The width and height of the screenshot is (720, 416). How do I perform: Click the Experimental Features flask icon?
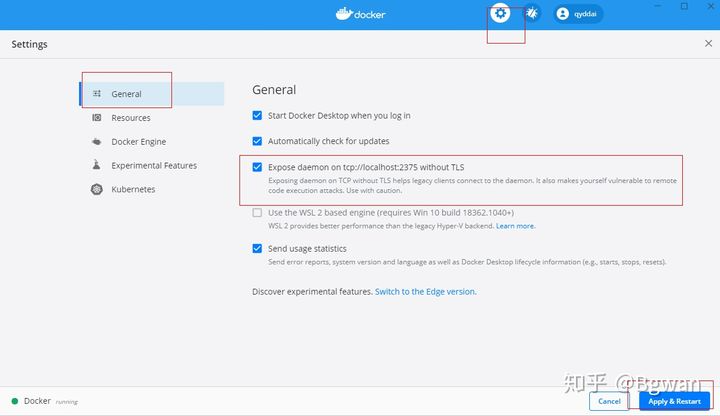(96, 165)
